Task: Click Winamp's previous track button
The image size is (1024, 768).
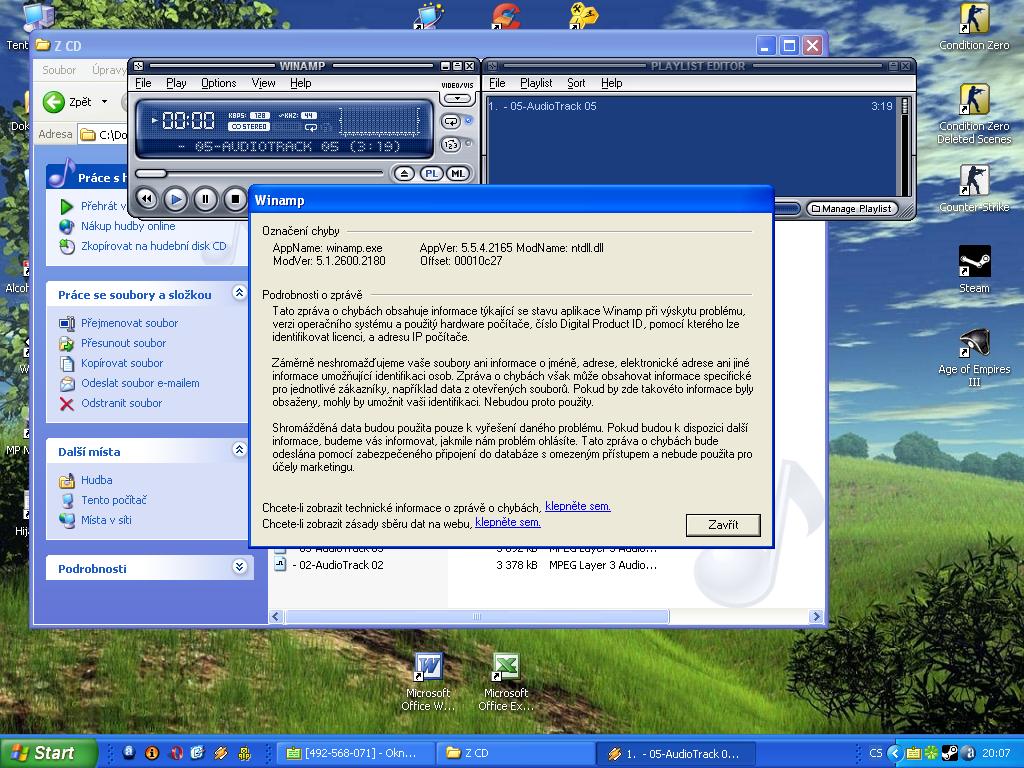Action: click(x=147, y=199)
